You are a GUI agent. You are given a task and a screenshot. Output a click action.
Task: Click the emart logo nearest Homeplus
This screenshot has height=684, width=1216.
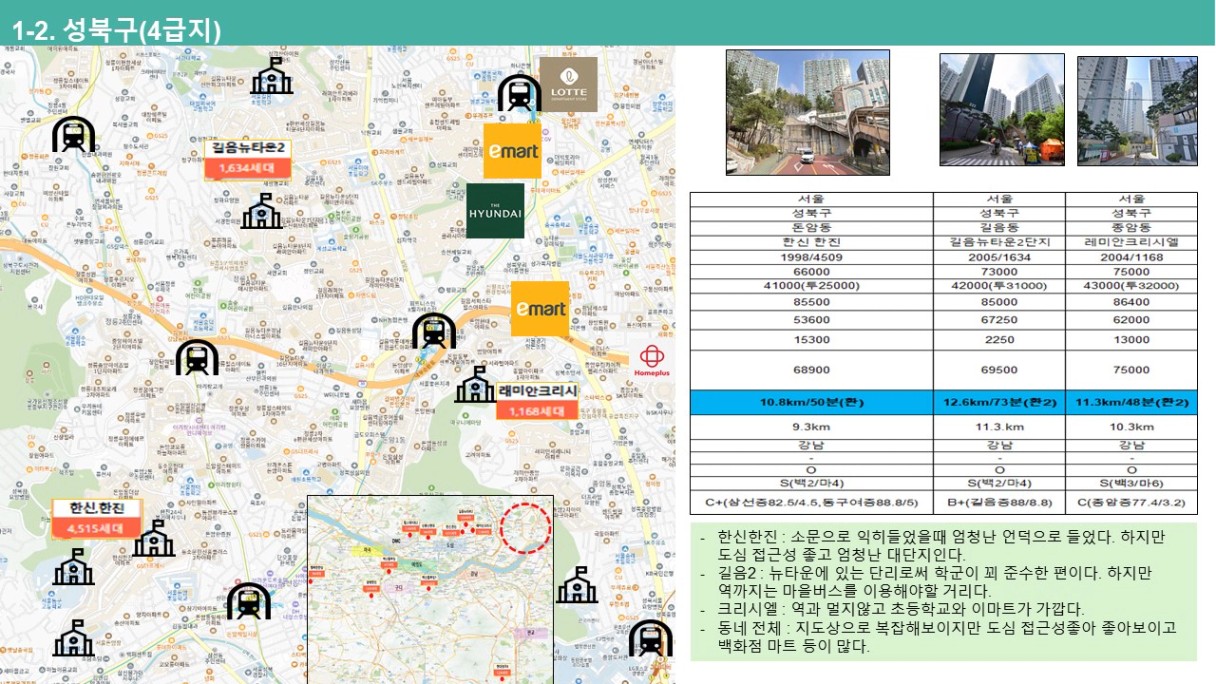(540, 309)
